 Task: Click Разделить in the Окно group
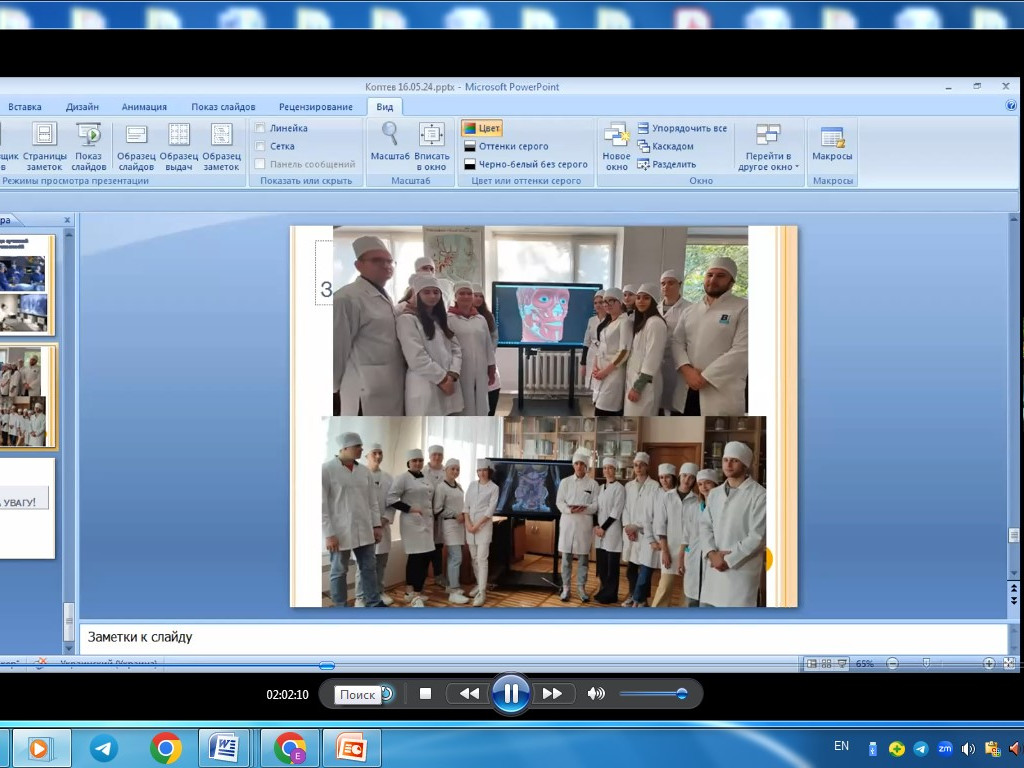tap(667, 165)
